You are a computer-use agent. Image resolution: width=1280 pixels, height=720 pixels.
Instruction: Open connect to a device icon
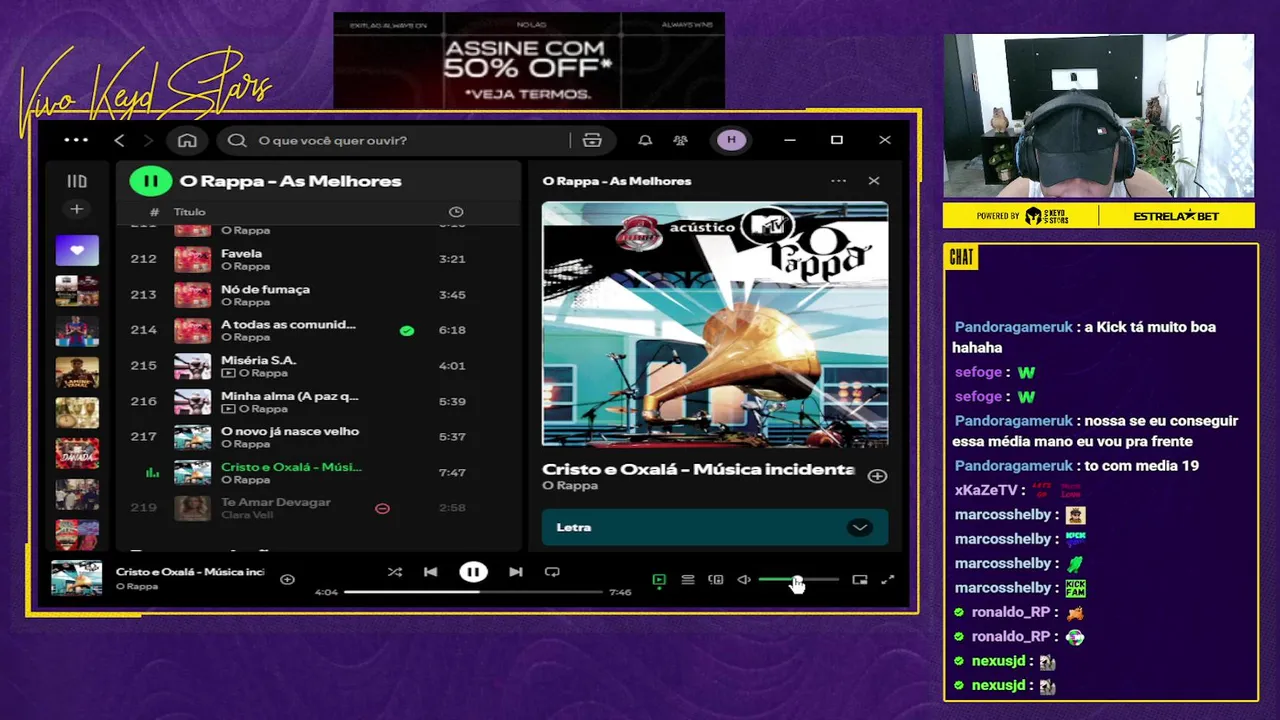point(716,580)
